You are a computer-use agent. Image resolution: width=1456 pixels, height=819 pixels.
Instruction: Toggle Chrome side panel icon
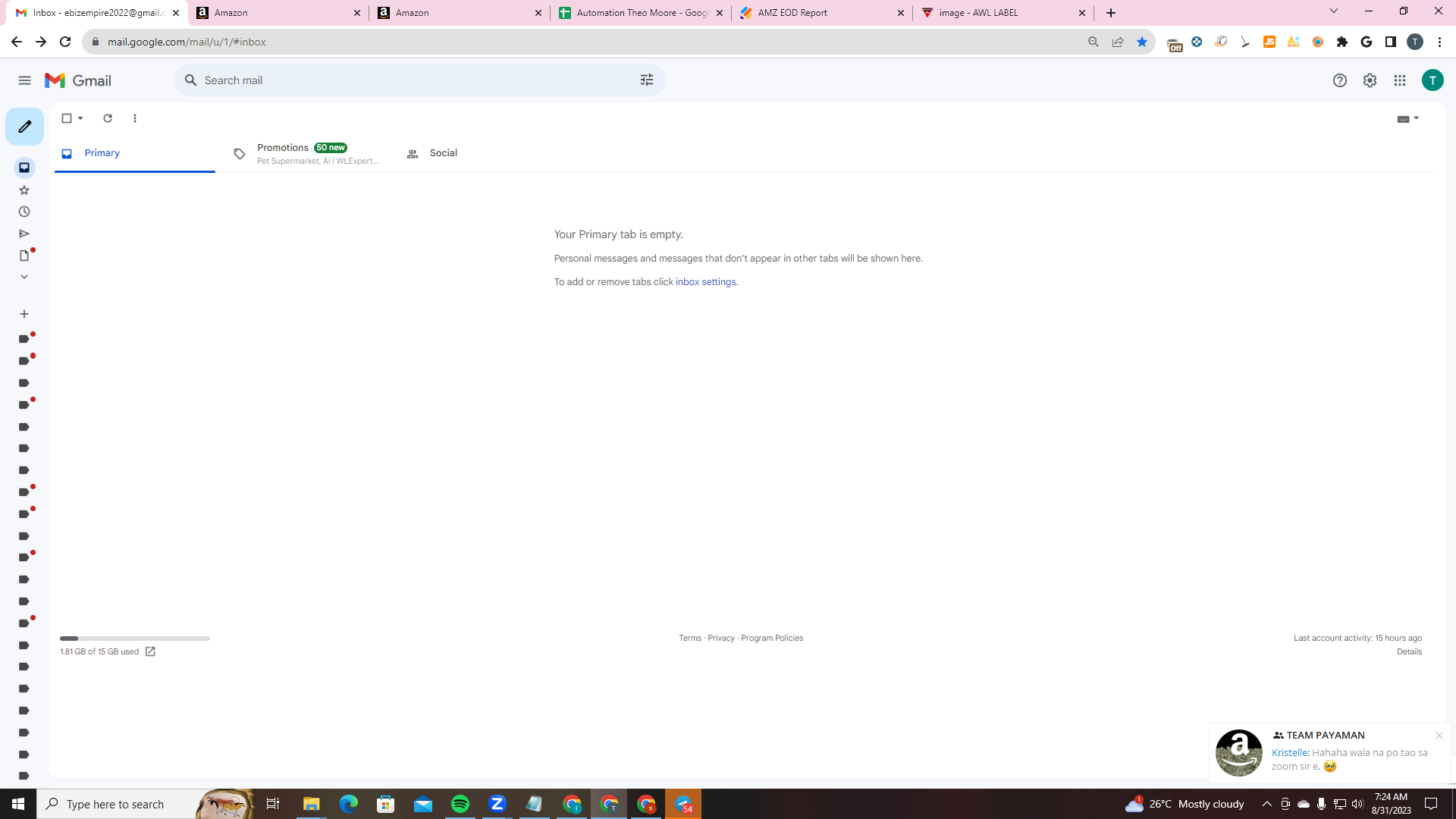point(1391,42)
